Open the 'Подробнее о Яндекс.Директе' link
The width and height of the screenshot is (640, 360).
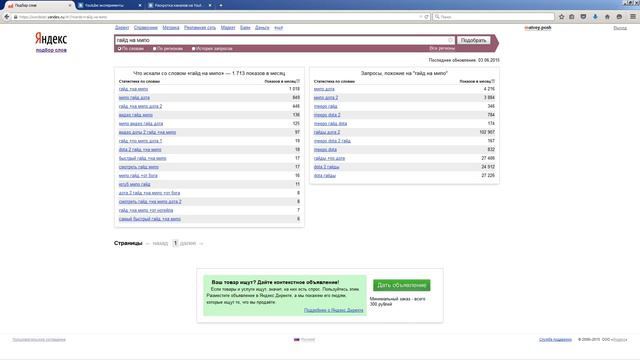pos(333,310)
